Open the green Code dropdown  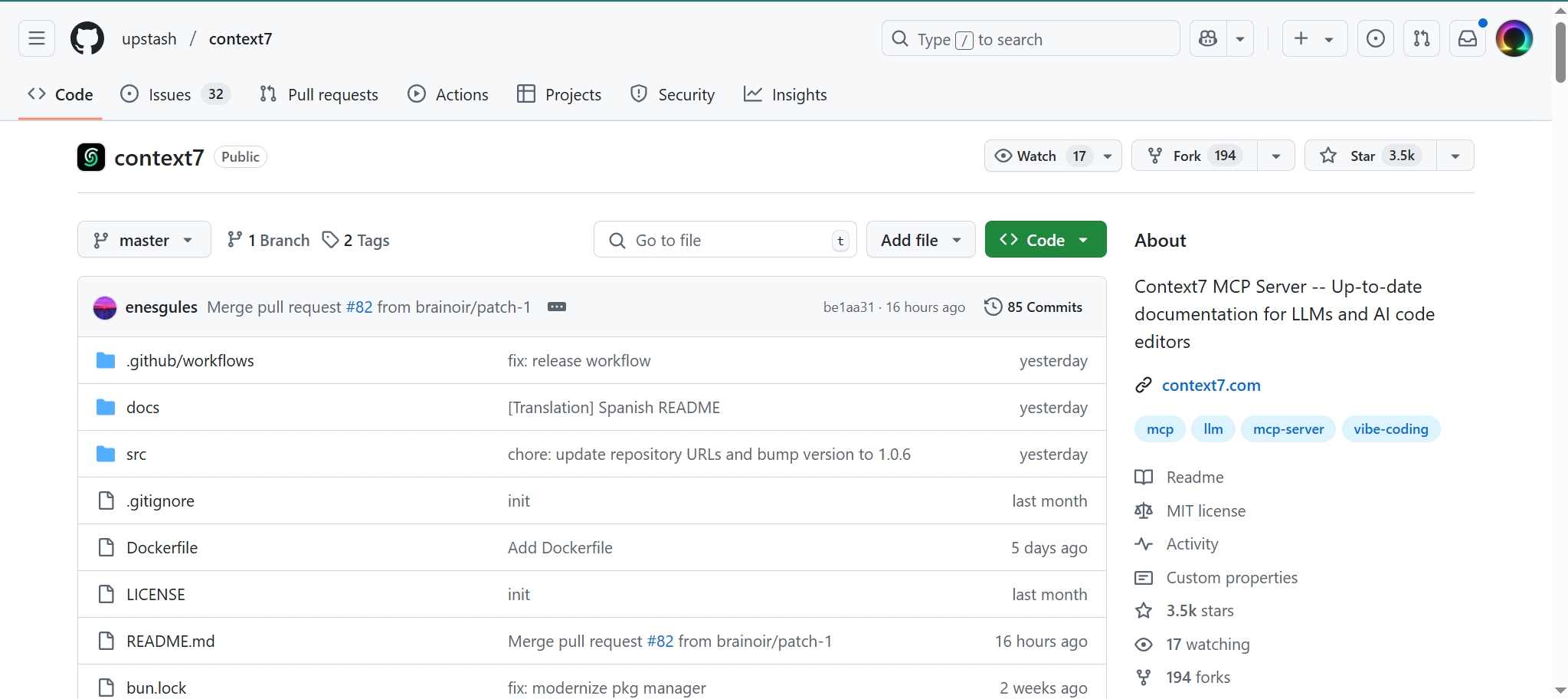coord(1045,240)
